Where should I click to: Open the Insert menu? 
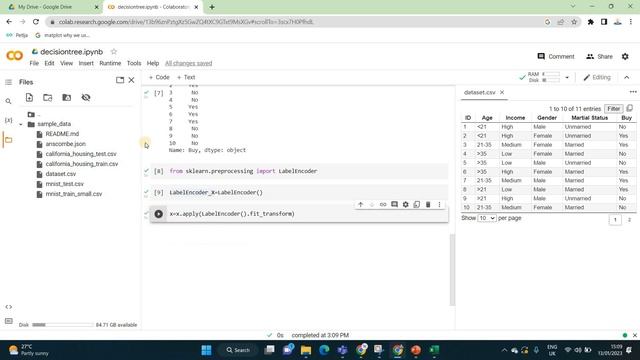(86, 63)
